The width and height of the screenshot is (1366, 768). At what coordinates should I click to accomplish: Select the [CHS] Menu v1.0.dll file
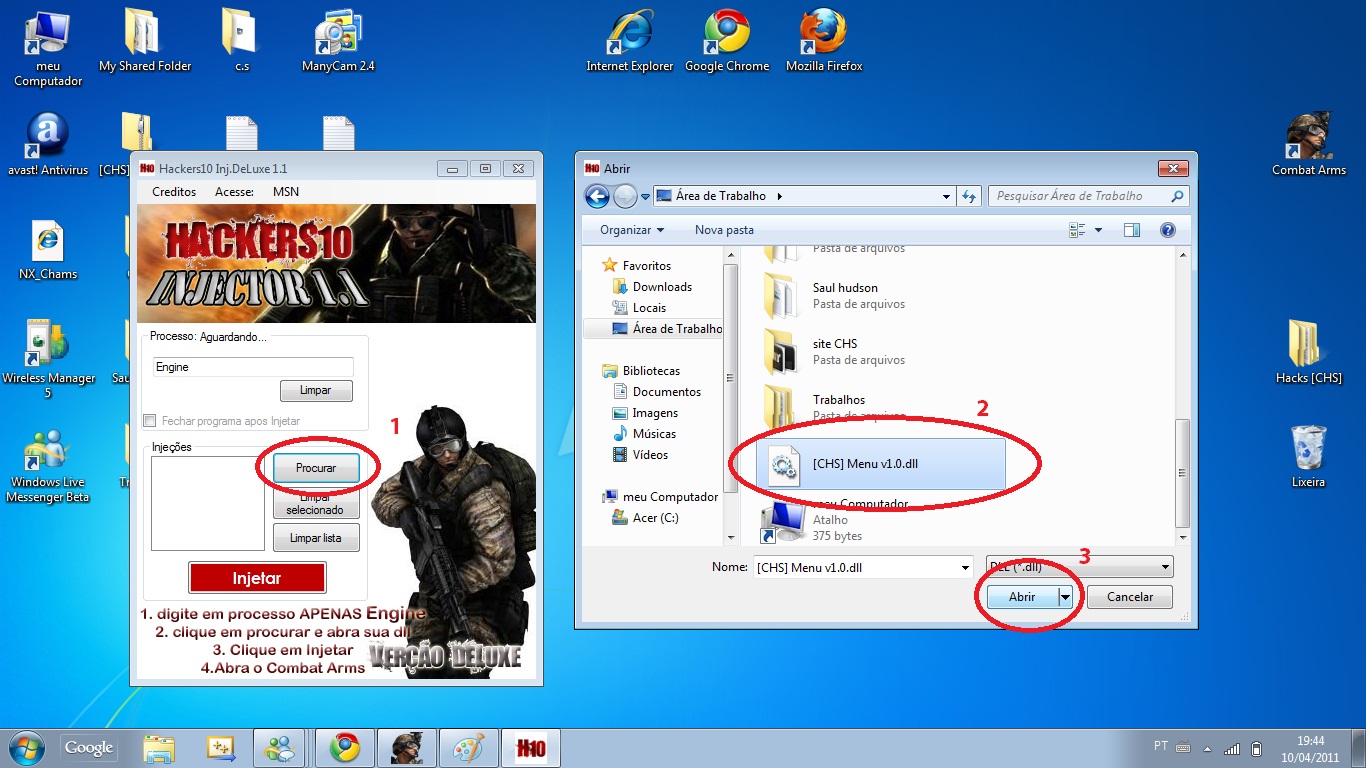tap(881, 464)
